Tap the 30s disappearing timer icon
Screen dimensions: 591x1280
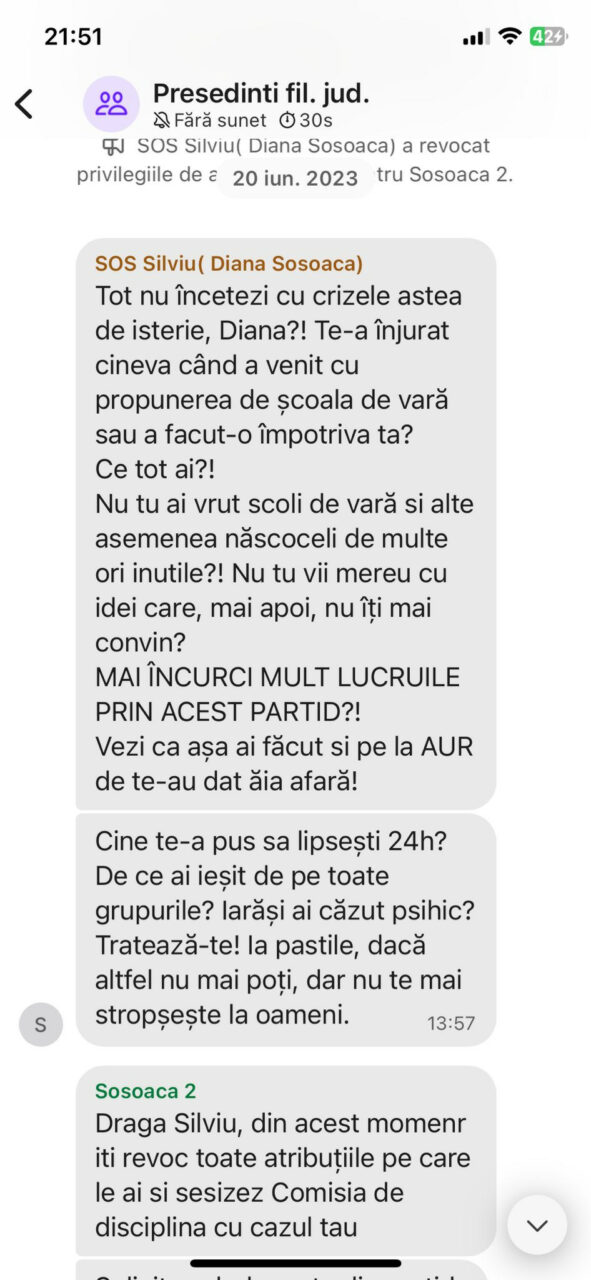coord(286,120)
